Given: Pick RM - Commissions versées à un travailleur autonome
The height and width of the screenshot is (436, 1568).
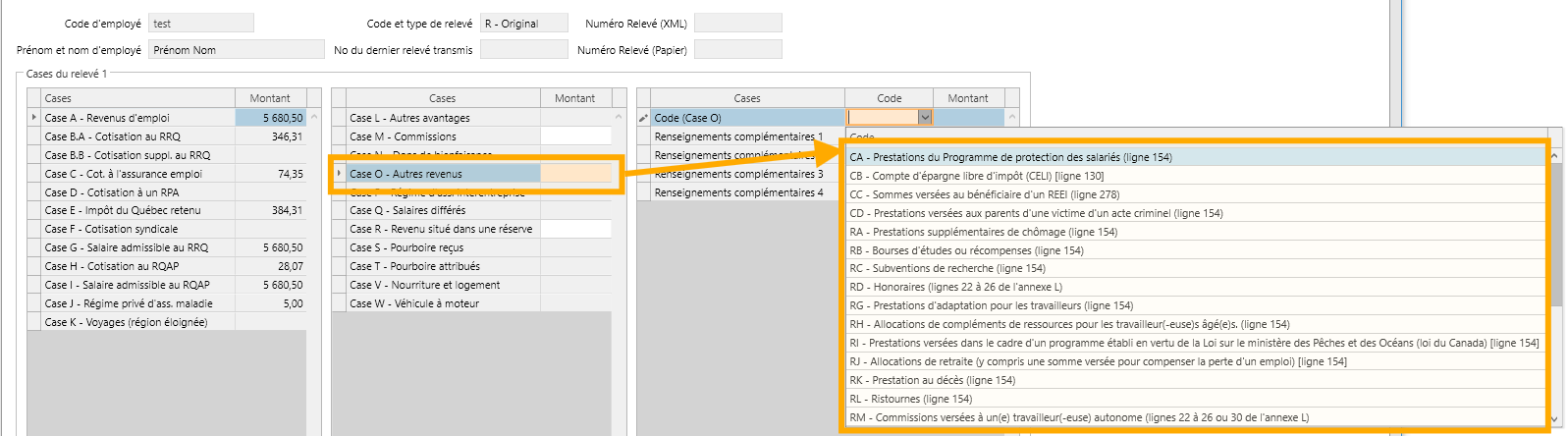Looking at the screenshot, I should (x=1197, y=417).
